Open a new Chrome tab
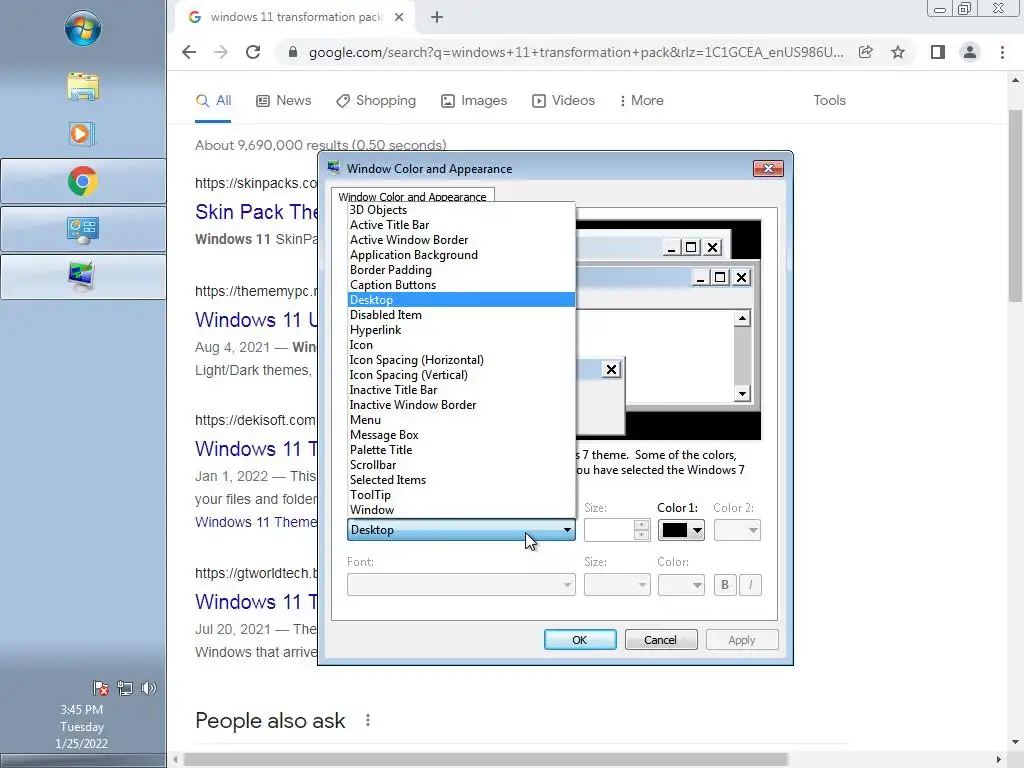The height and width of the screenshot is (768, 1024). [x=437, y=17]
